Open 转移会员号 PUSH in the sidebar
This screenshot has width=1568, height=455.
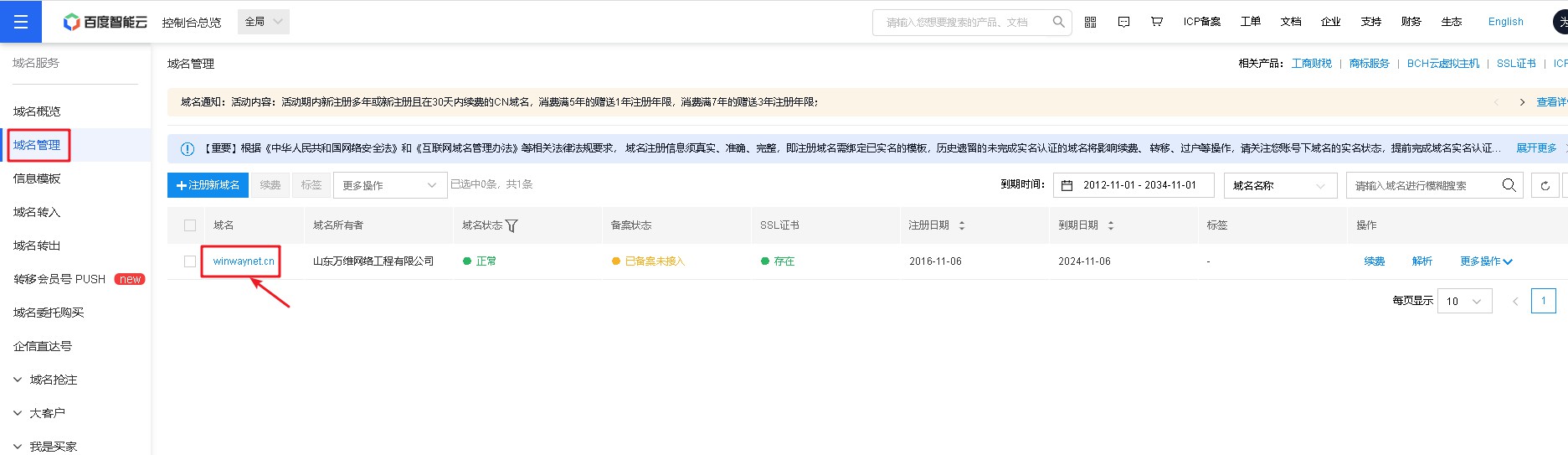tap(59, 279)
